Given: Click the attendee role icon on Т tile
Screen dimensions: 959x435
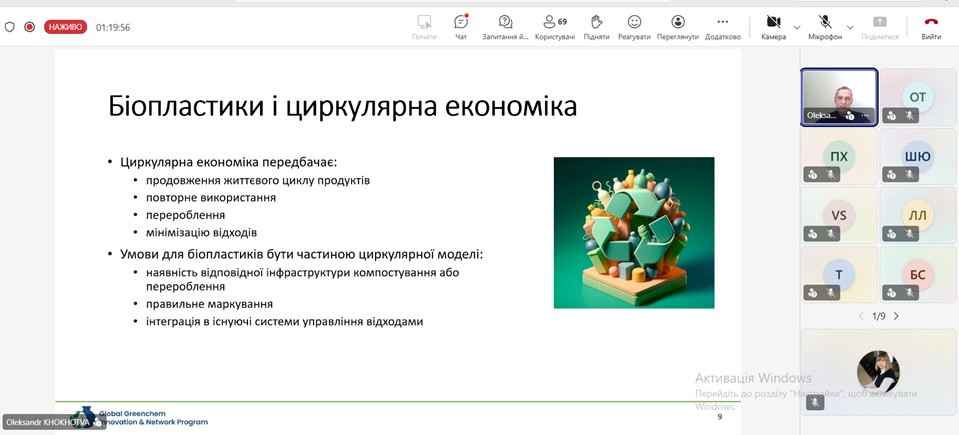Looking at the screenshot, I should click(x=813, y=293).
